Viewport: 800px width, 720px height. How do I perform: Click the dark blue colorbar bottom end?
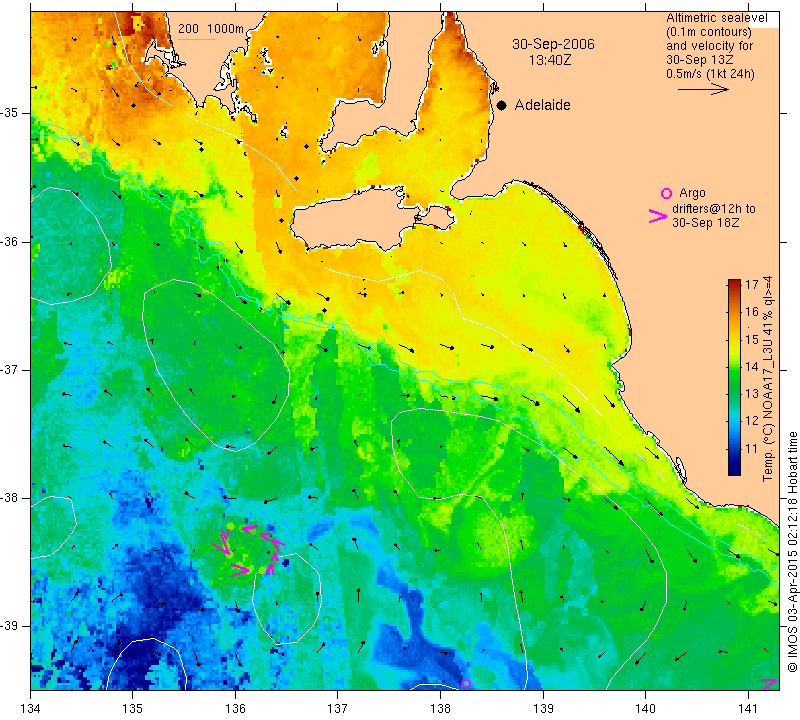click(x=734, y=470)
